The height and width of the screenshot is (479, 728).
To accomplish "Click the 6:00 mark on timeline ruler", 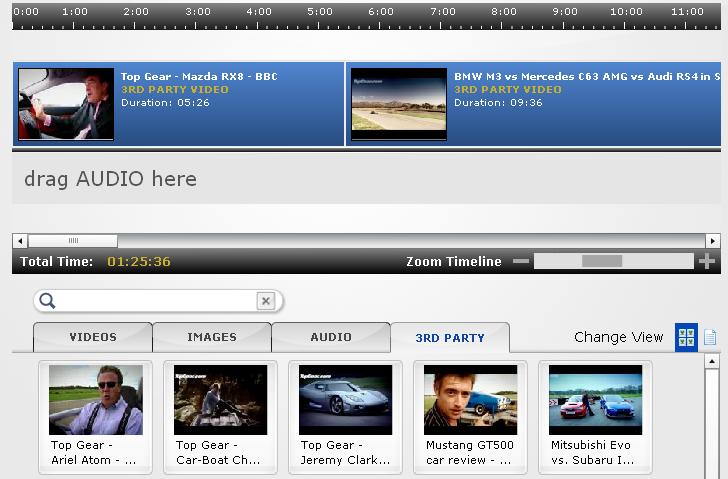I will [x=381, y=12].
